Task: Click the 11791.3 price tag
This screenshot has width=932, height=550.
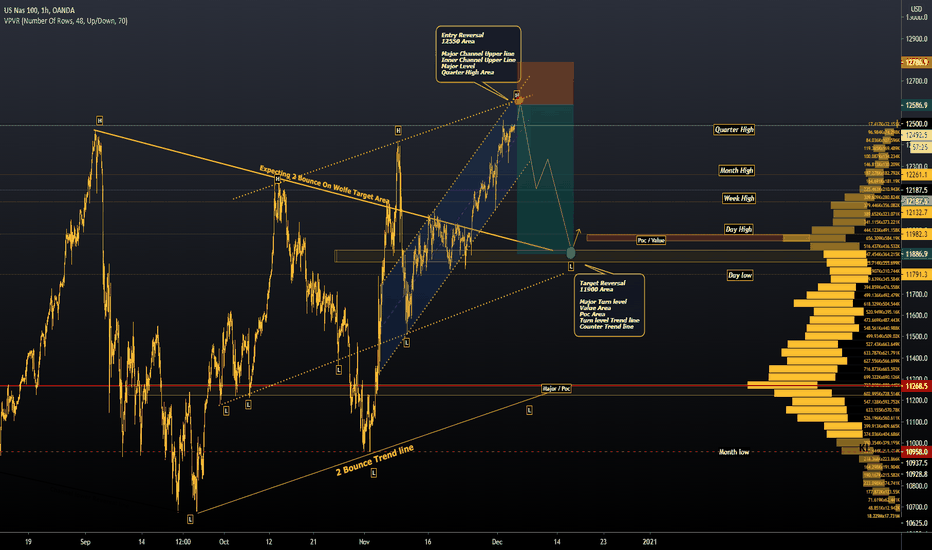Action: coord(917,275)
